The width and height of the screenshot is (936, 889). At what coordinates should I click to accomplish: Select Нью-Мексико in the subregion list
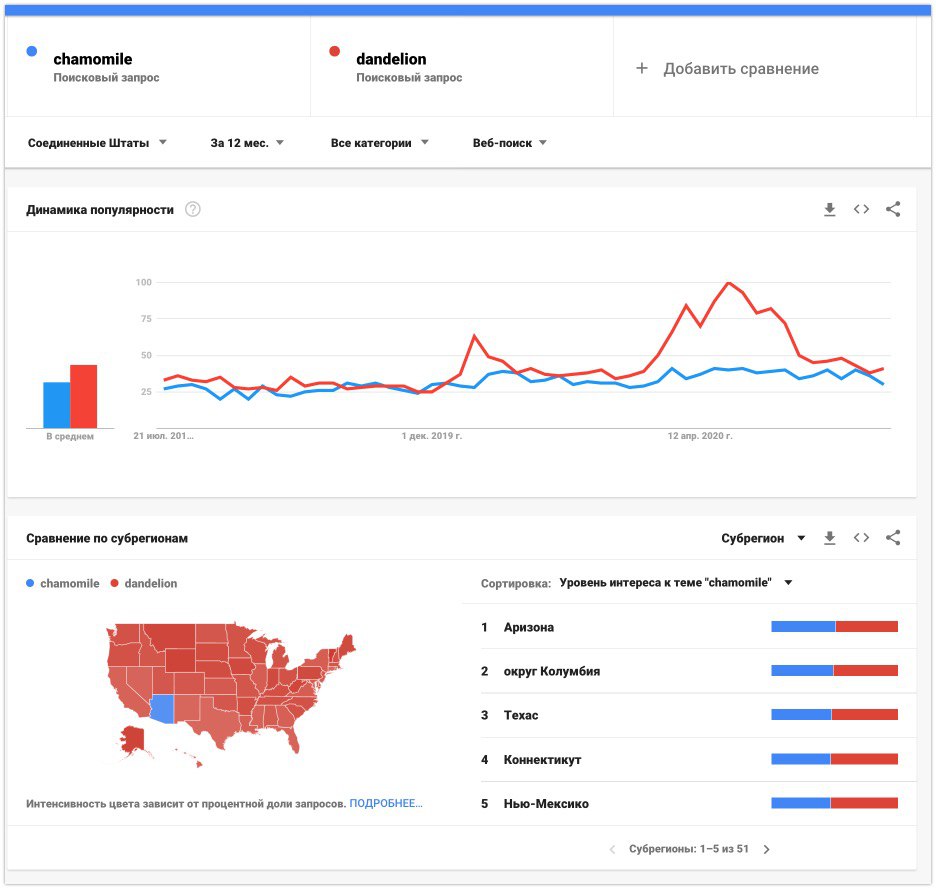pyautogui.click(x=546, y=804)
